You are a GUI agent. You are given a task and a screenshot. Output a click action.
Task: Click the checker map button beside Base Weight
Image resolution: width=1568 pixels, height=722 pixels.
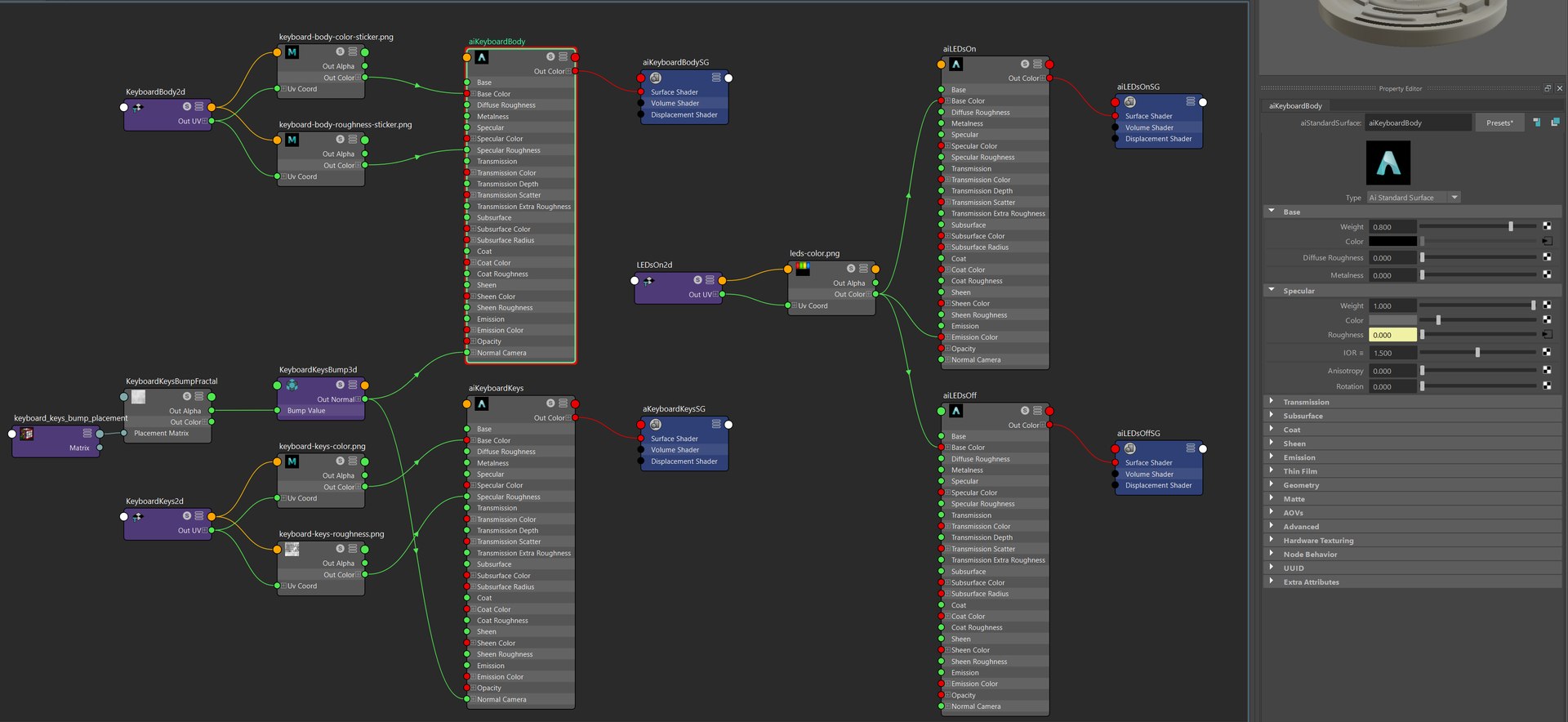click(1547, 226)
